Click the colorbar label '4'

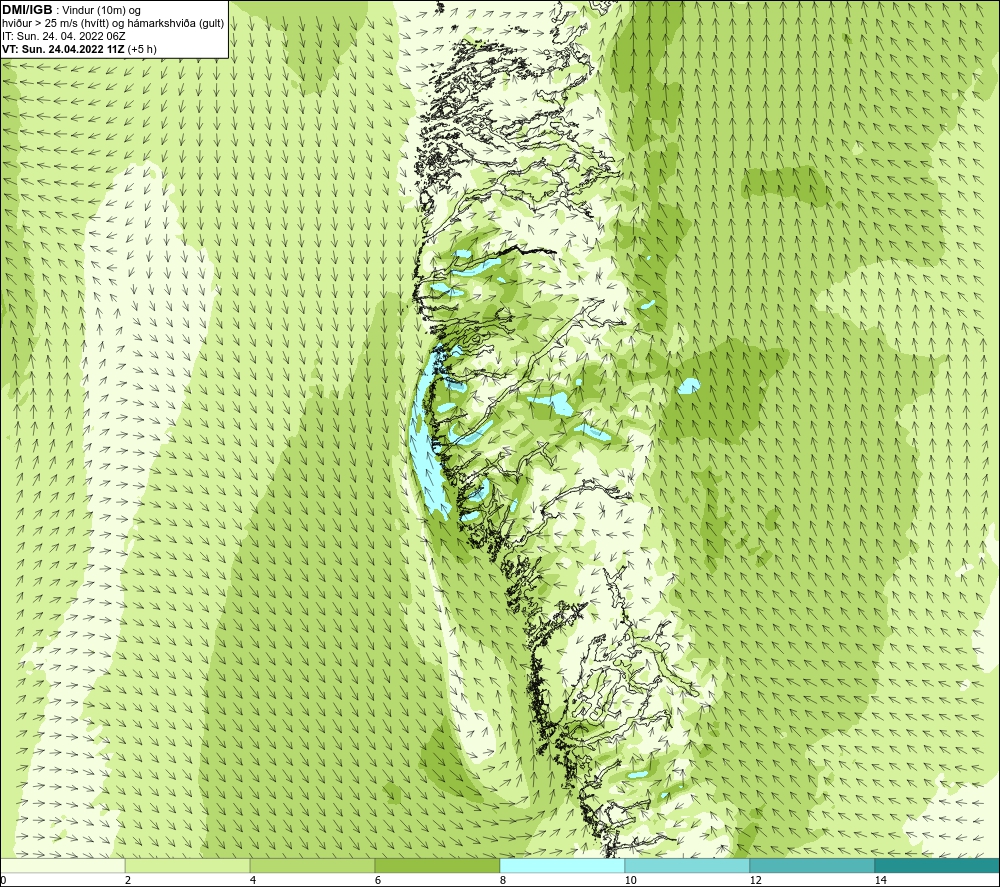253,881
